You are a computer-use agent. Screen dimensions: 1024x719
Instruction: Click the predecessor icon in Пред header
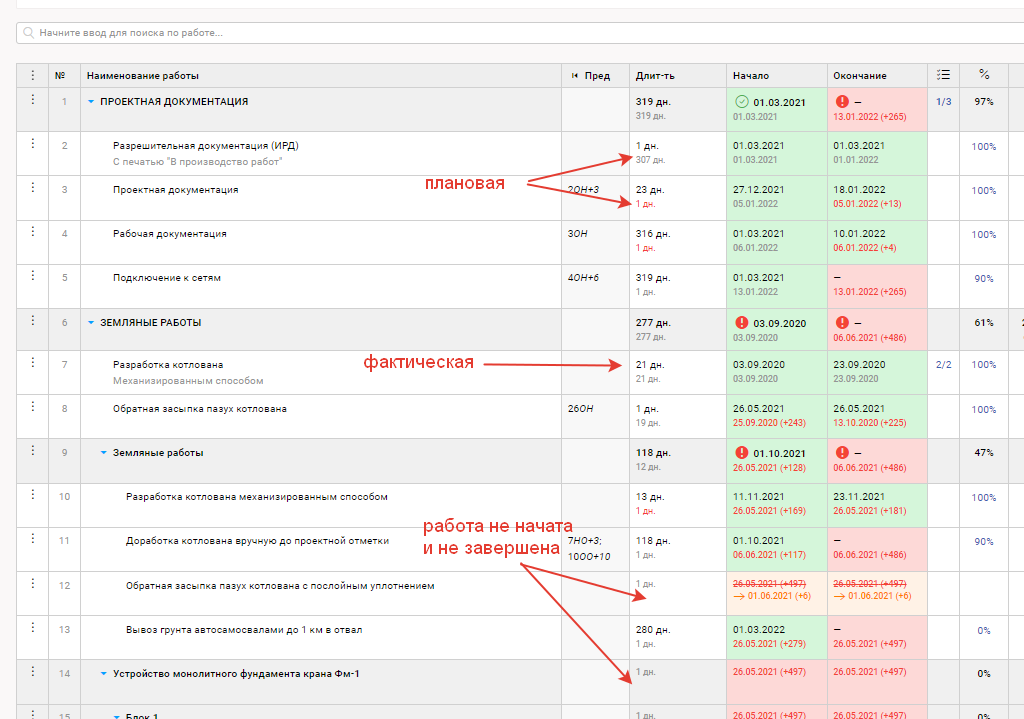[574, 76]
